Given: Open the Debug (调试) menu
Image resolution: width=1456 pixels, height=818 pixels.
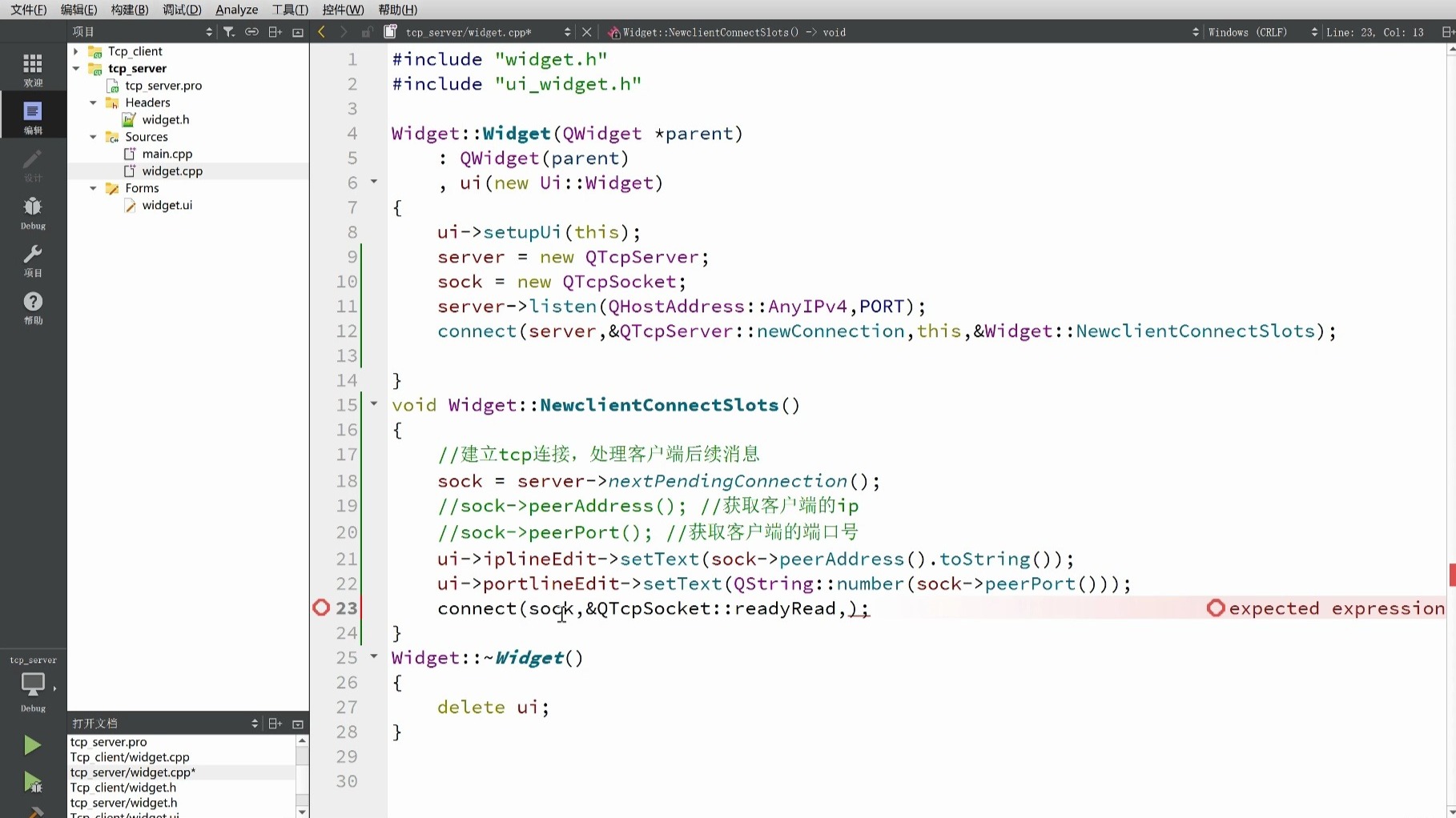Looking at the screenshot, I should [x=182, y=10].
